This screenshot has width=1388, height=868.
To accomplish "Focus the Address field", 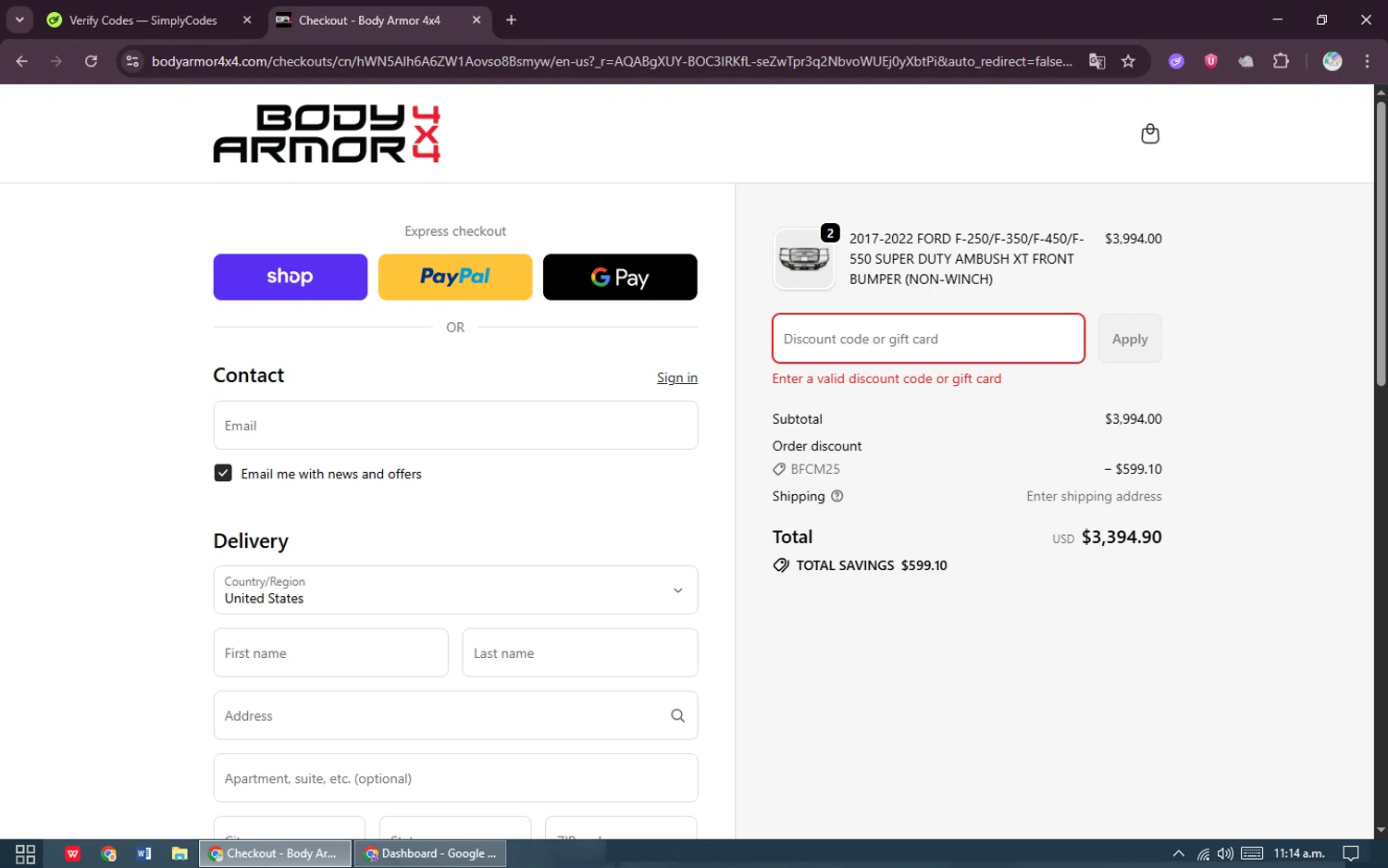I will (455, 715).
